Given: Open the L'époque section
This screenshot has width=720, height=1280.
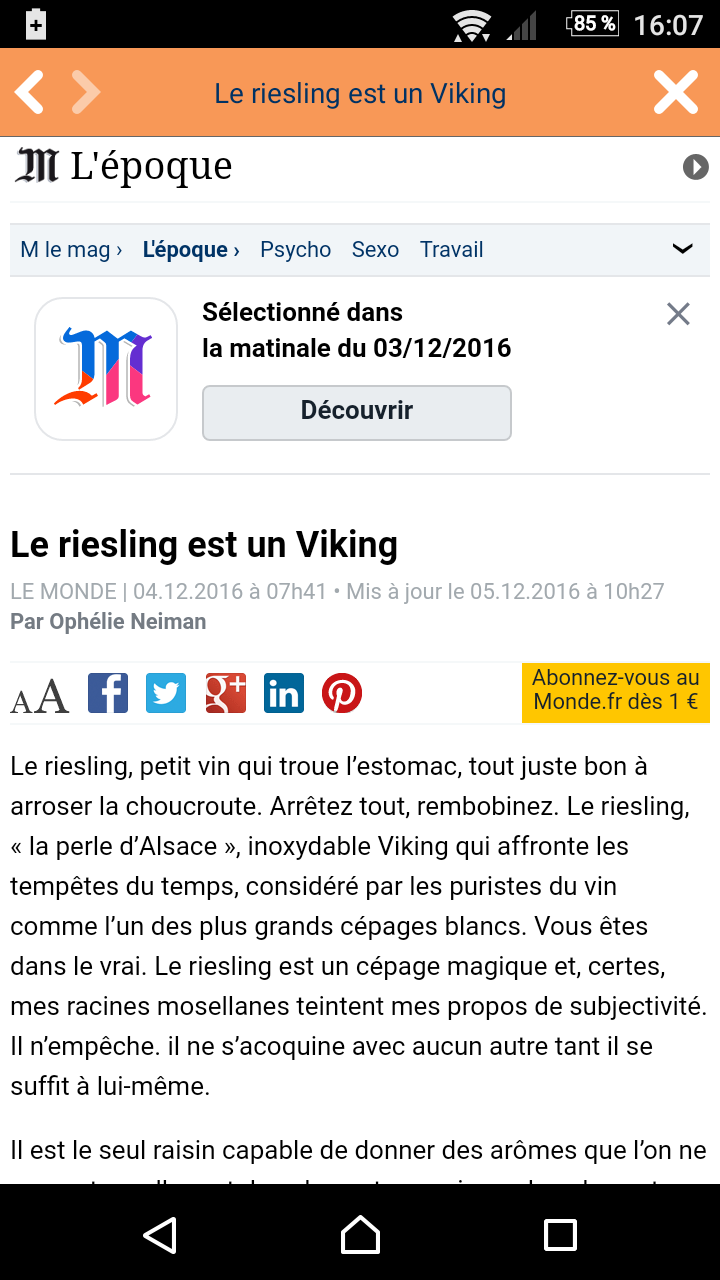Looking at the screenshot, I should (190, 250).
